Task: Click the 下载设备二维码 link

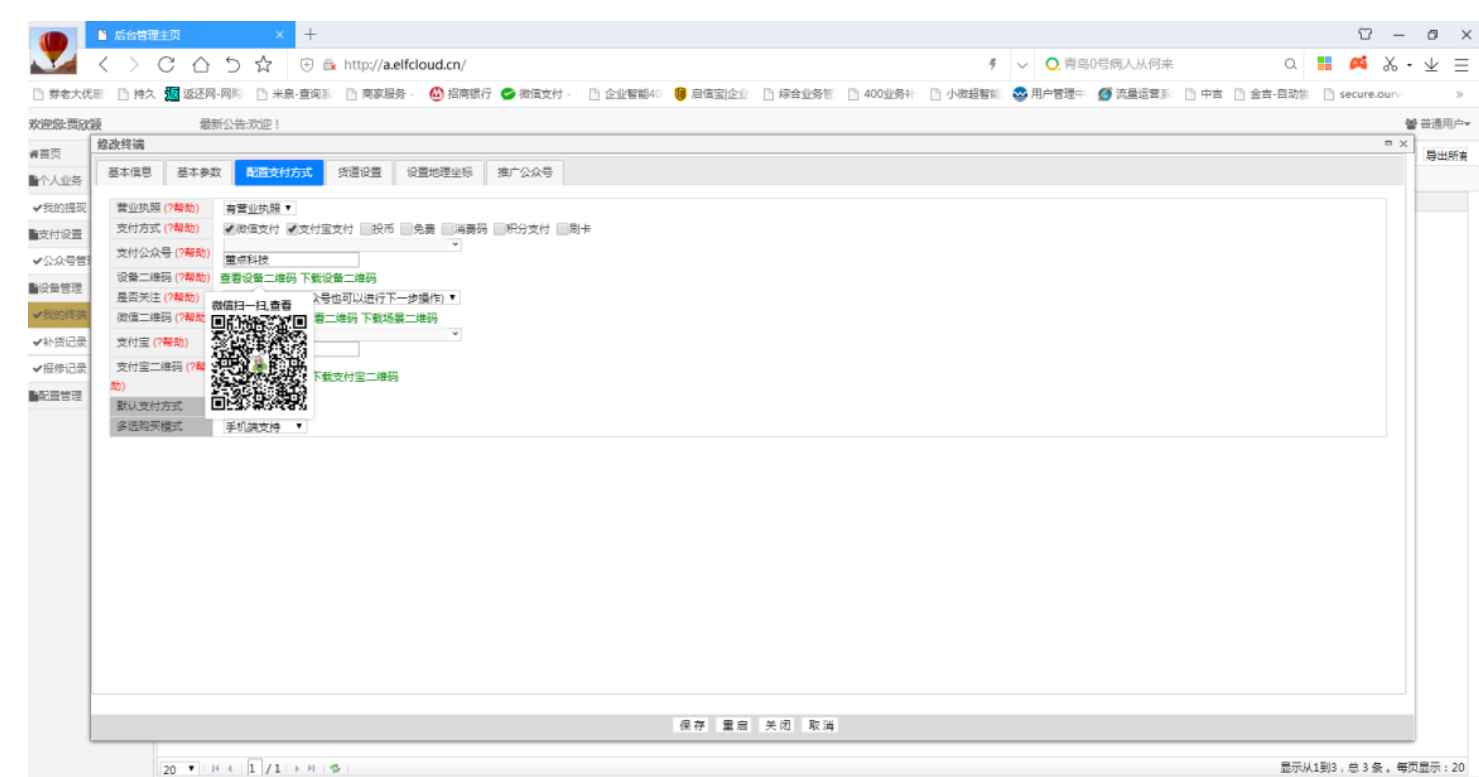Action: pos(338,278)
